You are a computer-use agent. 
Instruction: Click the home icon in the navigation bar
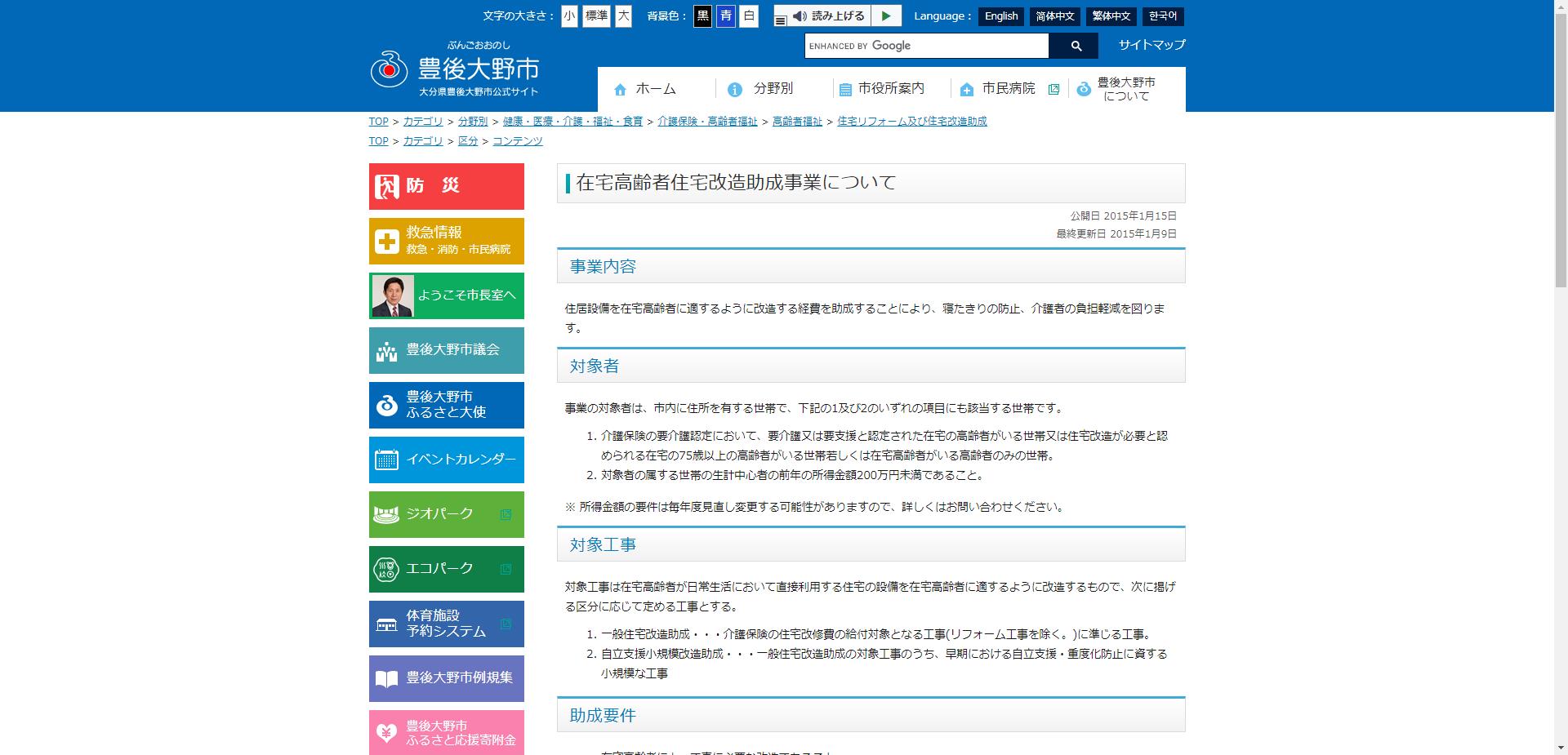point(619,89)
